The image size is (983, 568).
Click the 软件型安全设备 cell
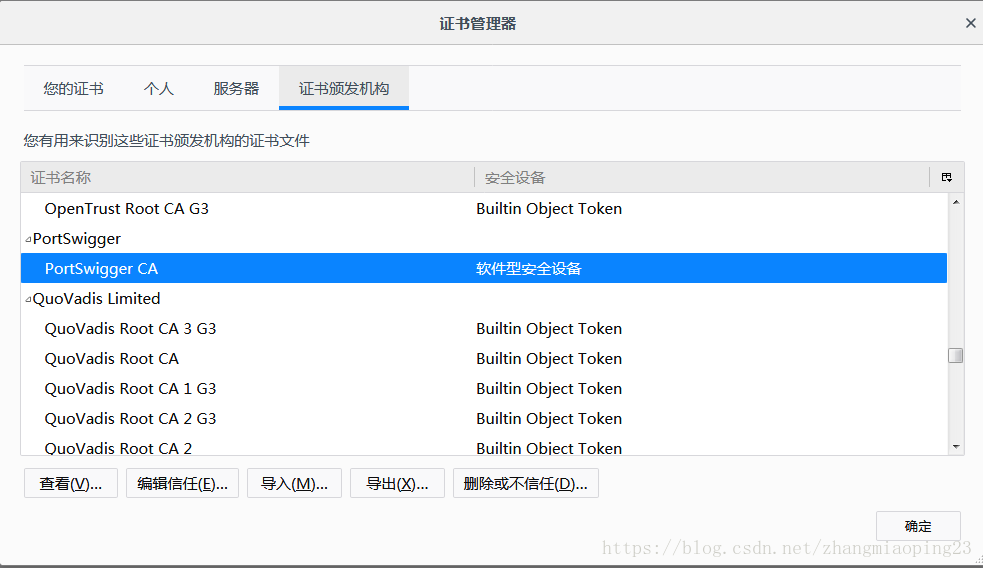click(528, 268)
